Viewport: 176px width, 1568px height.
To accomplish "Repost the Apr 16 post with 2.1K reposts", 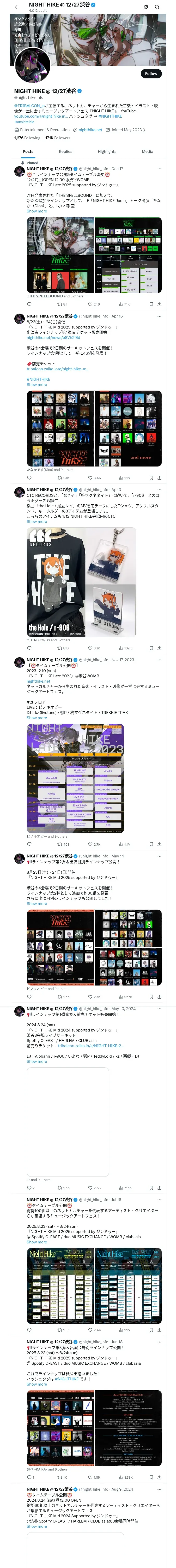I will [63, 478].
